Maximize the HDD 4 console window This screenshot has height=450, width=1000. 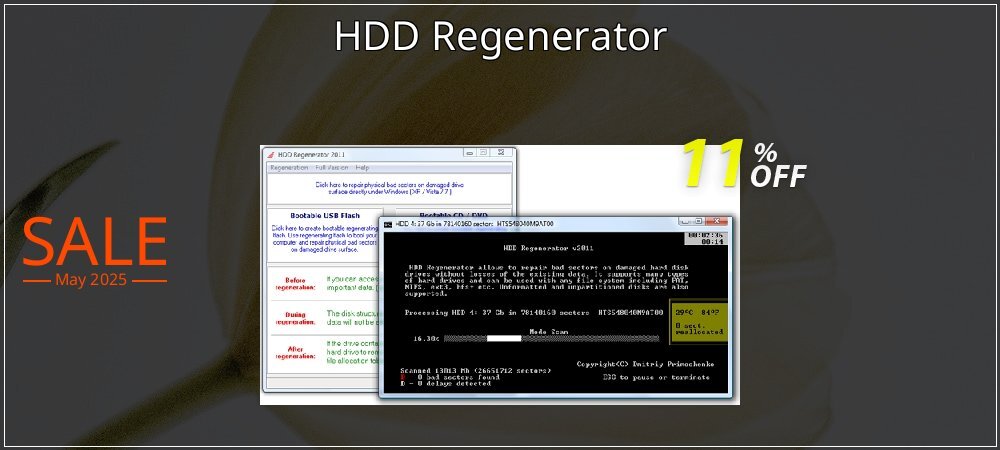click(698, 222)
